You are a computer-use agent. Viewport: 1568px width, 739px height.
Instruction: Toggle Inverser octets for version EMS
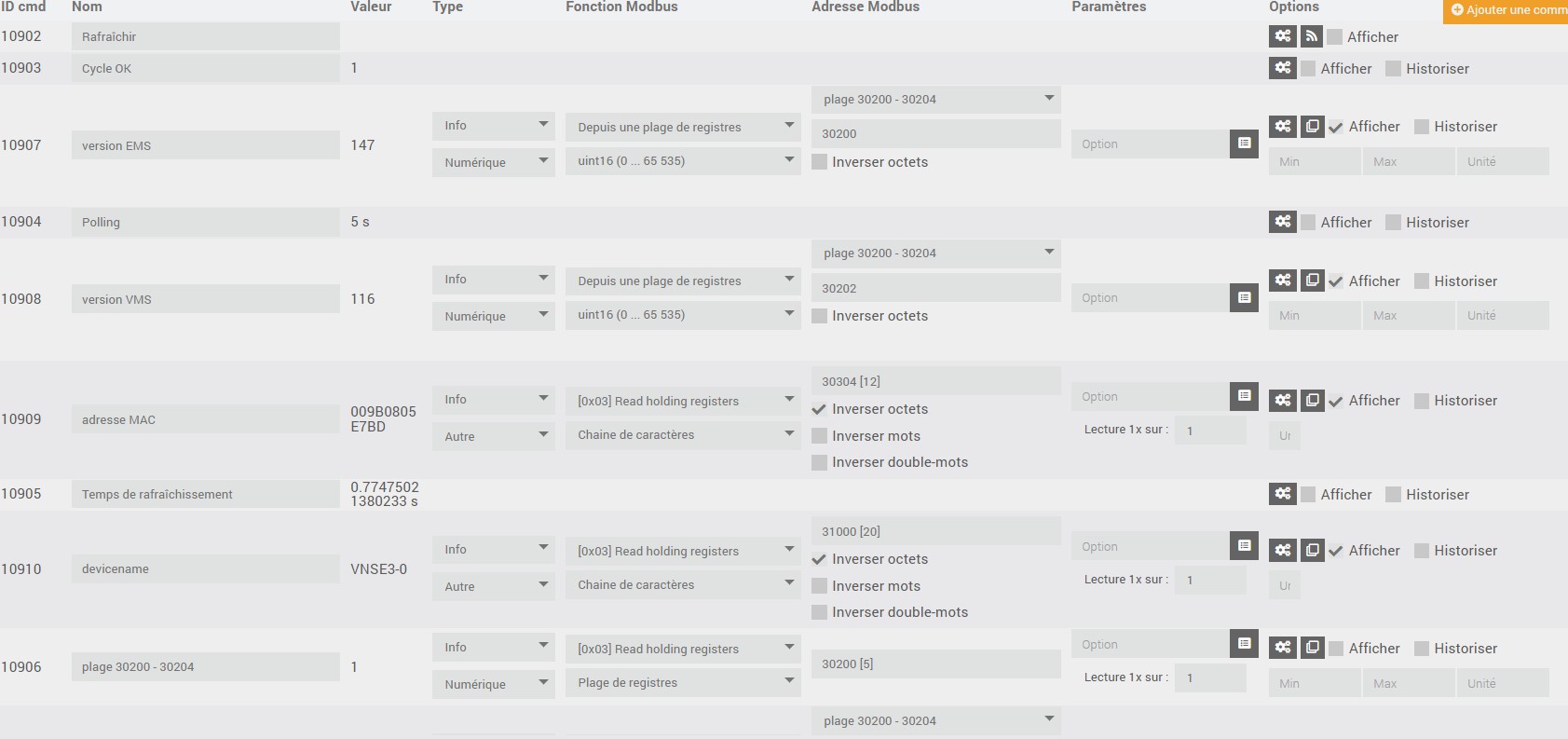pos(820,162)
